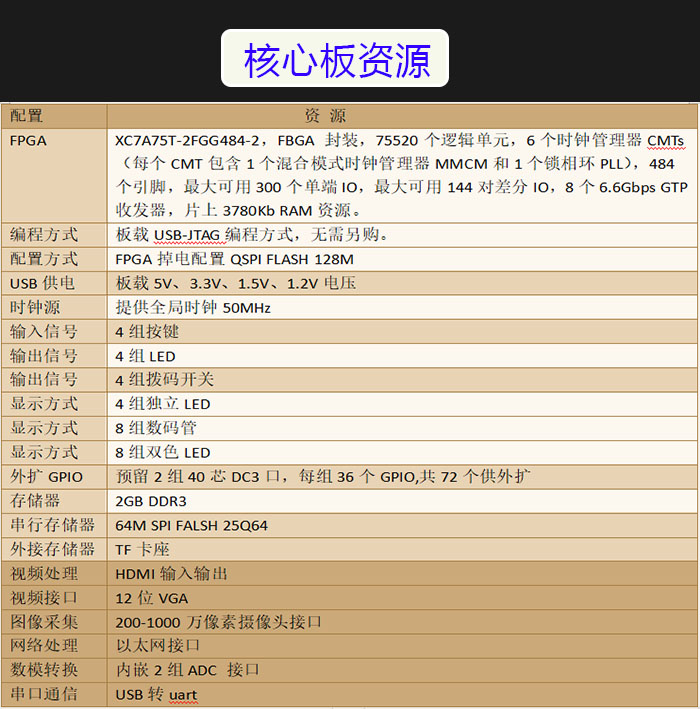Click the text 板载 USB-JTAG 编程方式
Image resolution: width=700 pixels, height=709 pixels.
tap(205, 235)
